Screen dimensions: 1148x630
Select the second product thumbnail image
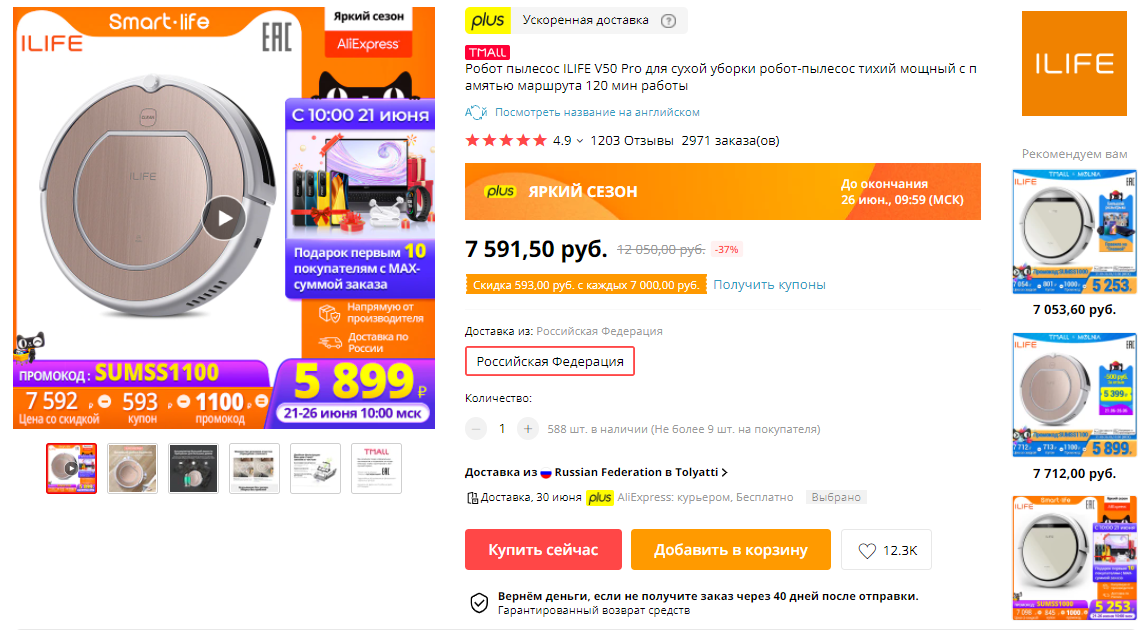pos(133,468)
